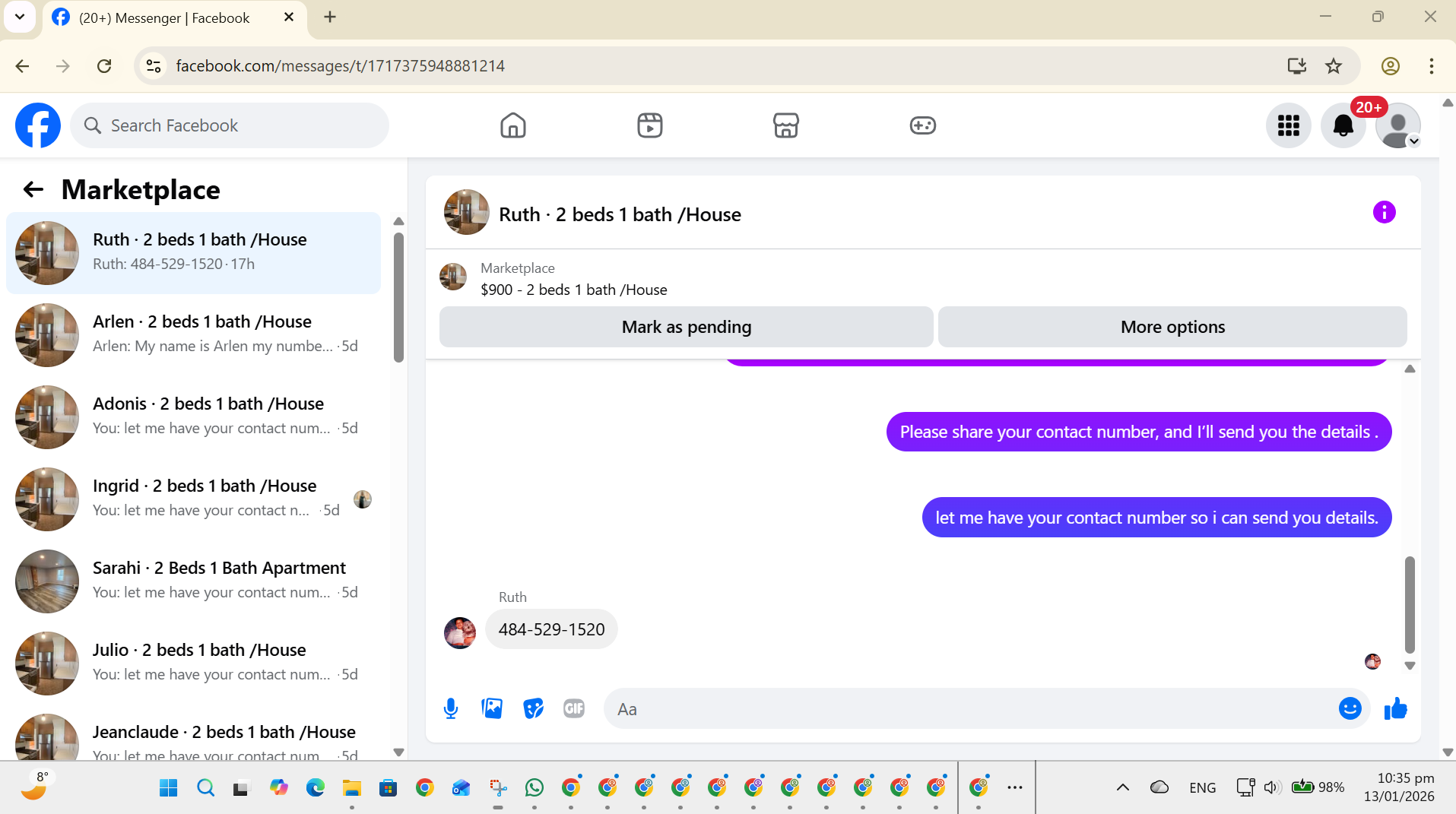Open Chrome three-dot menu
Image resolution: width=1456 pixels, height=814 pixels.
click(1432, 66)
